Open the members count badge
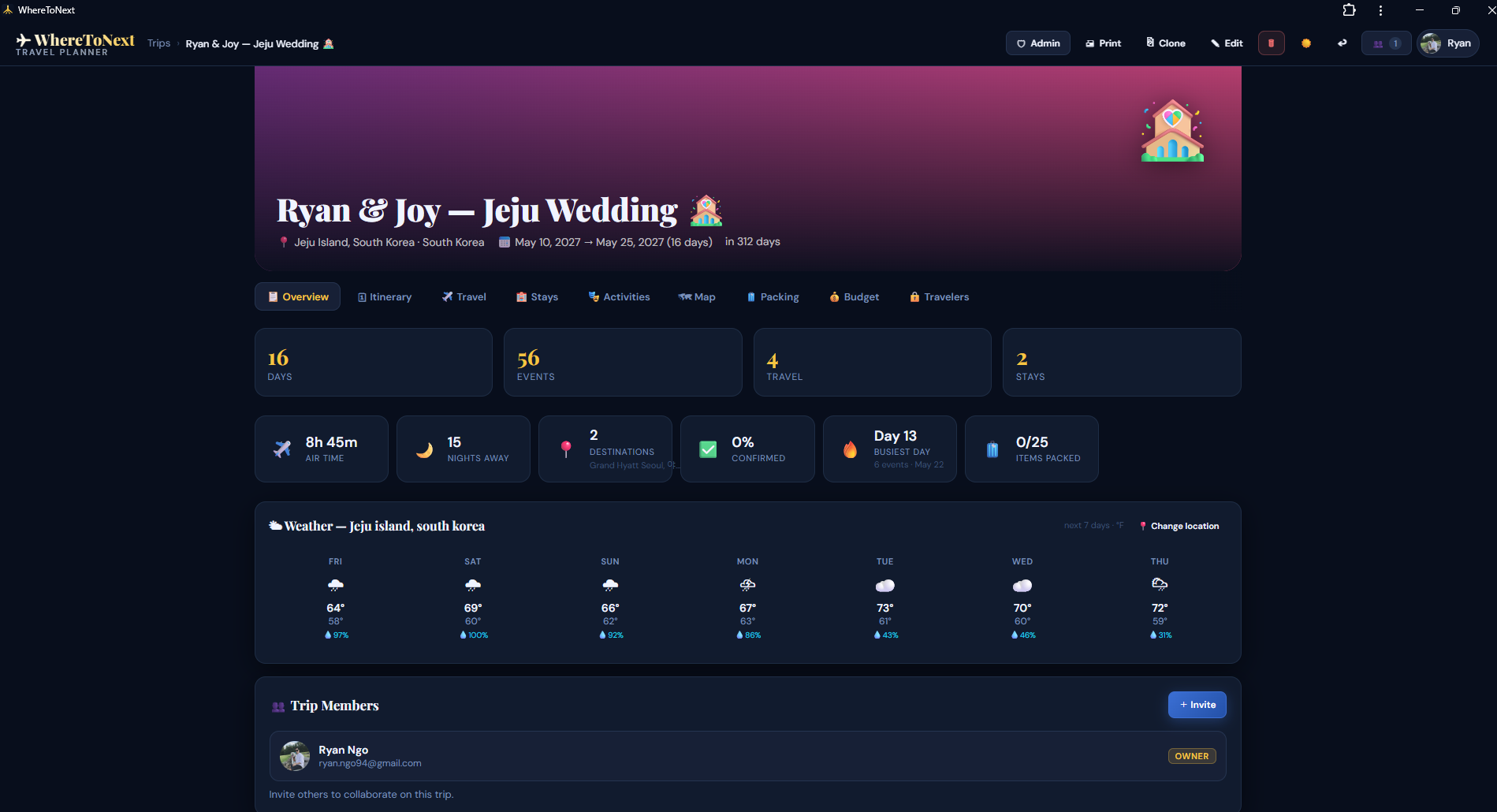Screen dimensions: 1497x812 [x=1386, y=43]
